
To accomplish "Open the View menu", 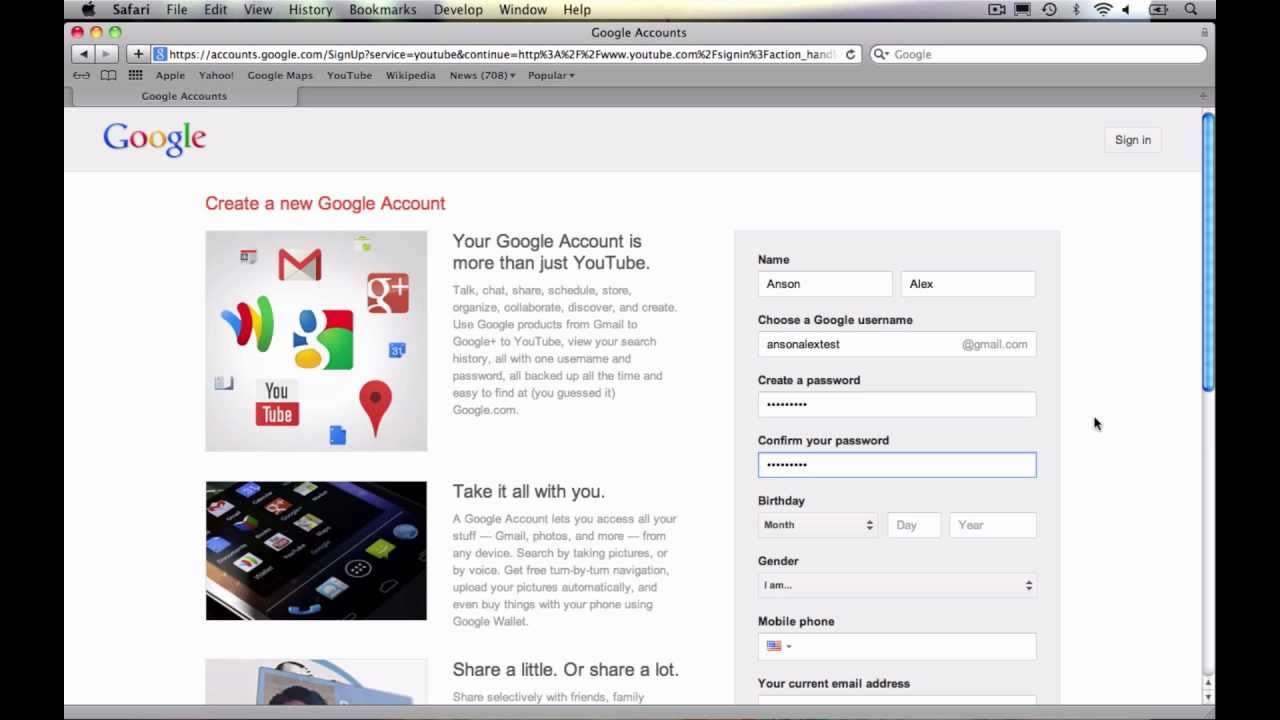I will [258, 9].
